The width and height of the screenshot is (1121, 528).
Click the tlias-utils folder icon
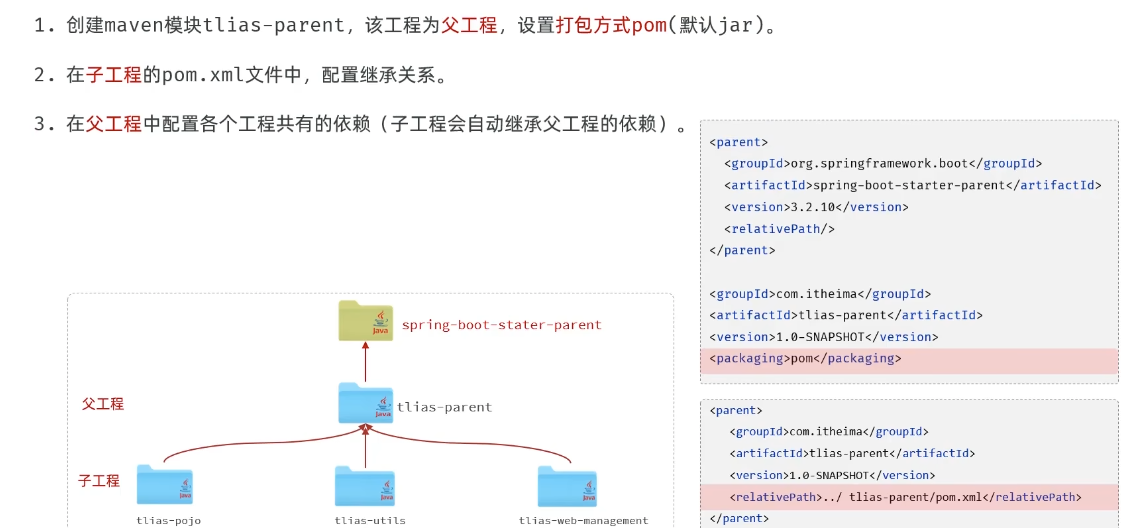coord(365,486)
